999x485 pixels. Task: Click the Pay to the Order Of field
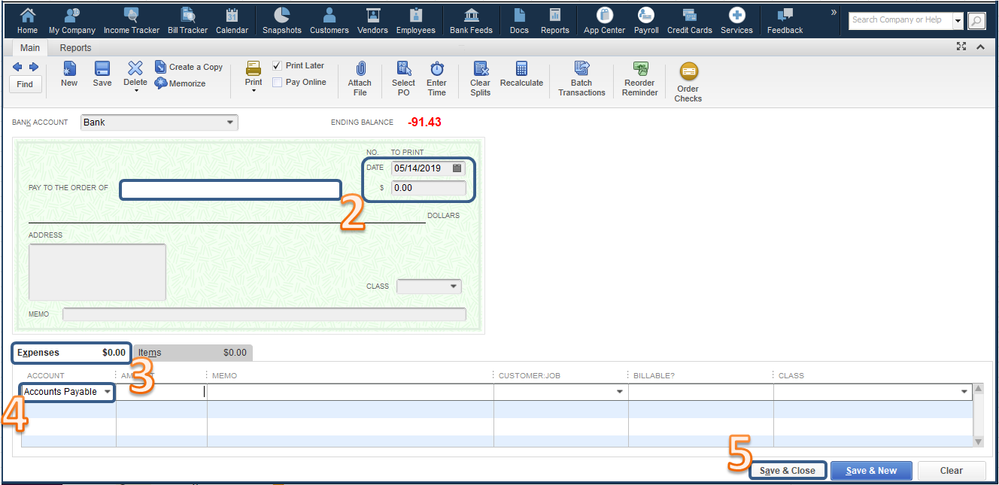[230, 190]
